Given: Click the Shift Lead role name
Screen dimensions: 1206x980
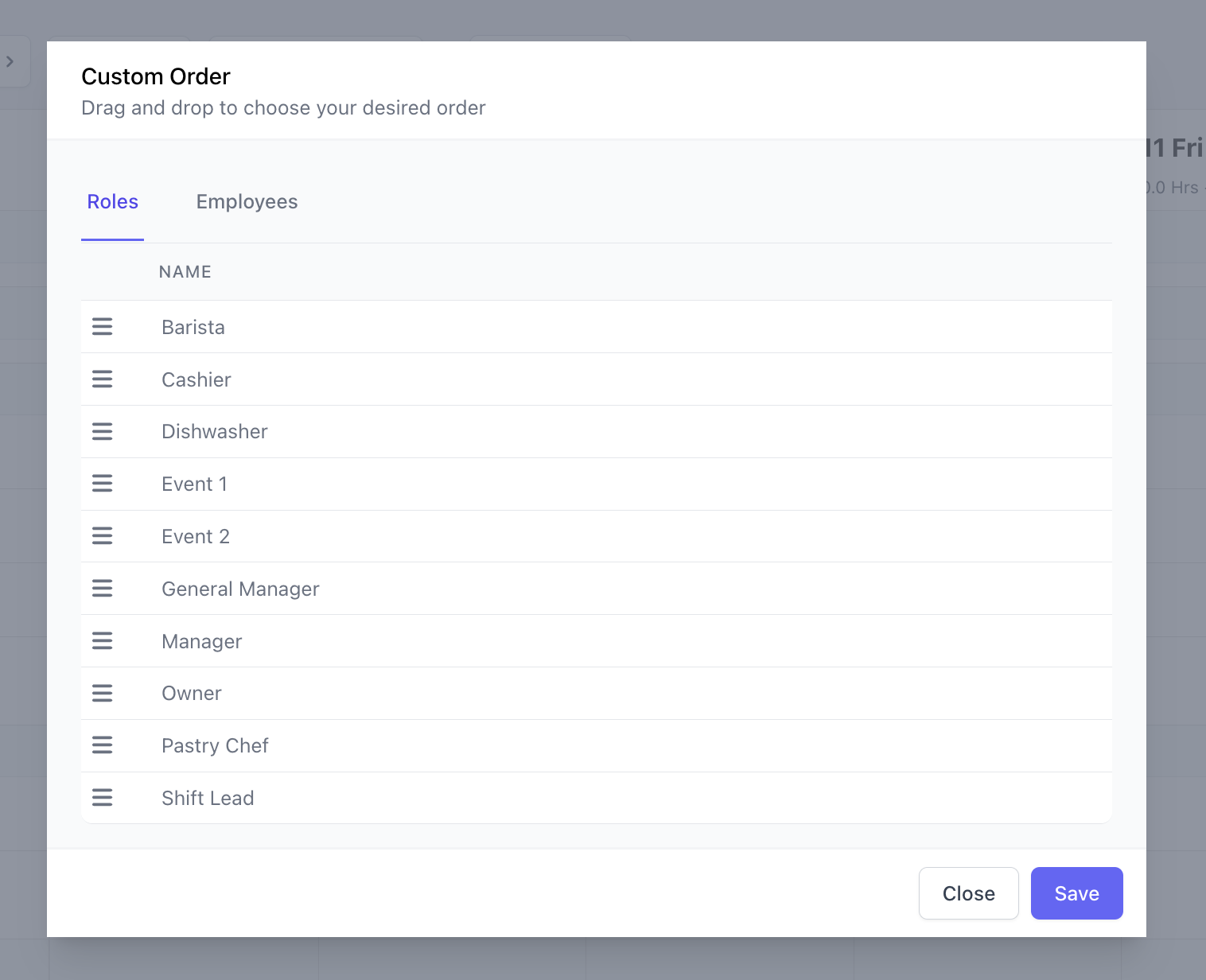Looking at the screenshot, I should (x=208, y=799).
